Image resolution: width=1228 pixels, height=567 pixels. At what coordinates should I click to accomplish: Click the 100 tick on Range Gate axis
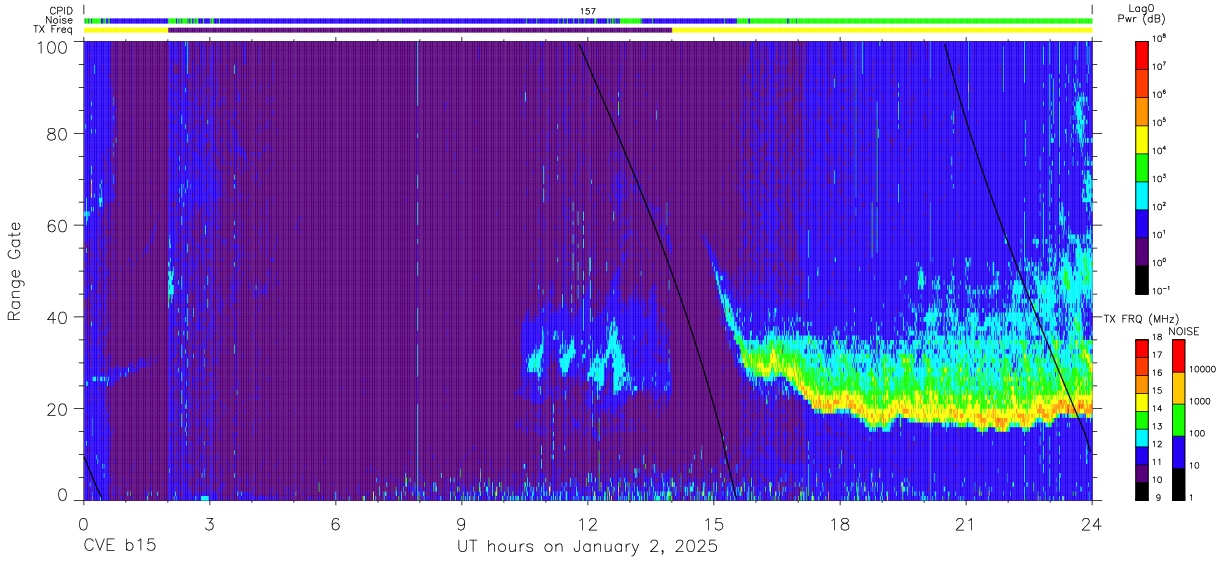tap(53, 47)
